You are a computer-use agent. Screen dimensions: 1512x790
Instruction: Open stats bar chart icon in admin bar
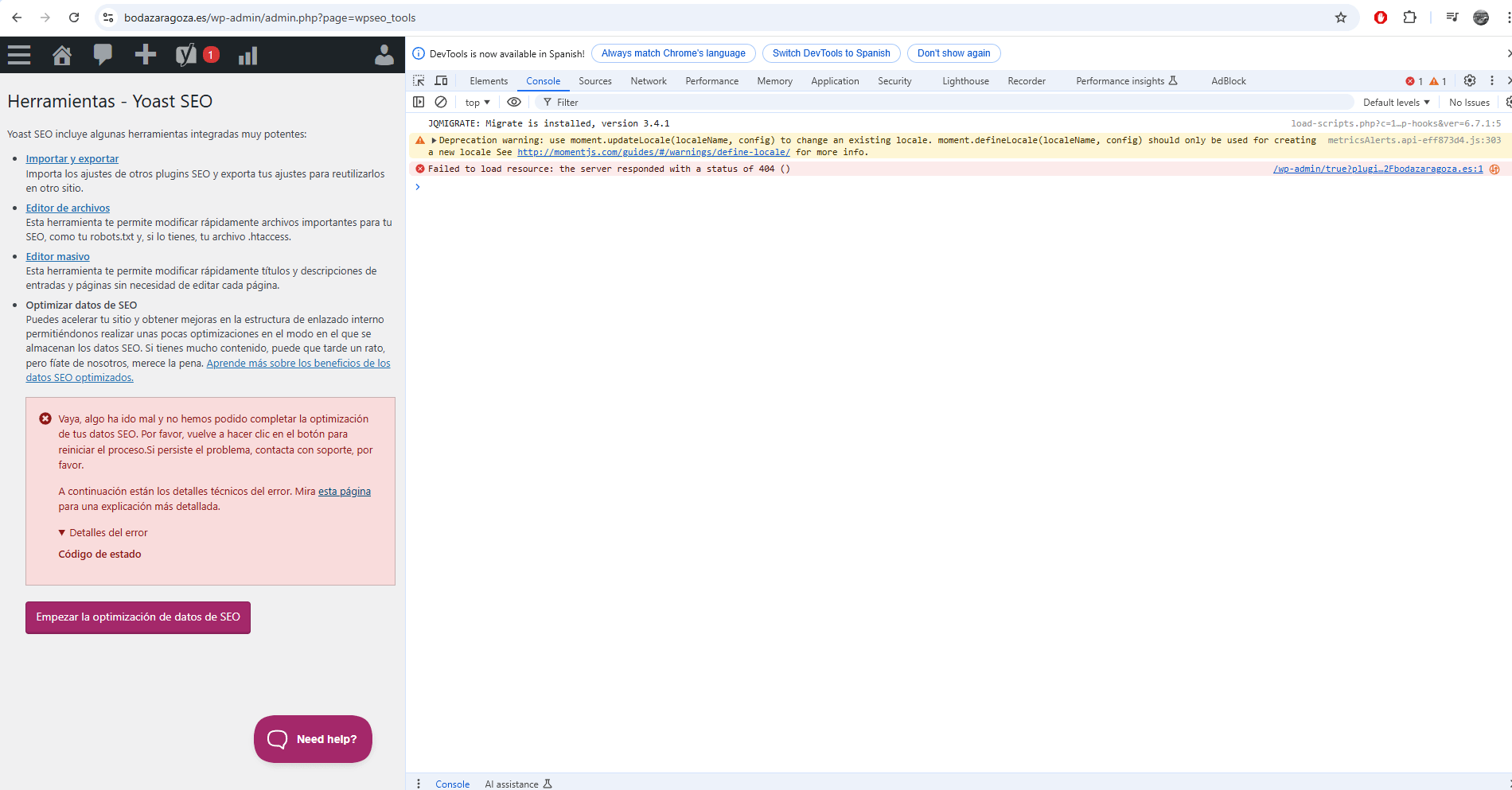click(x=247, y=55)
